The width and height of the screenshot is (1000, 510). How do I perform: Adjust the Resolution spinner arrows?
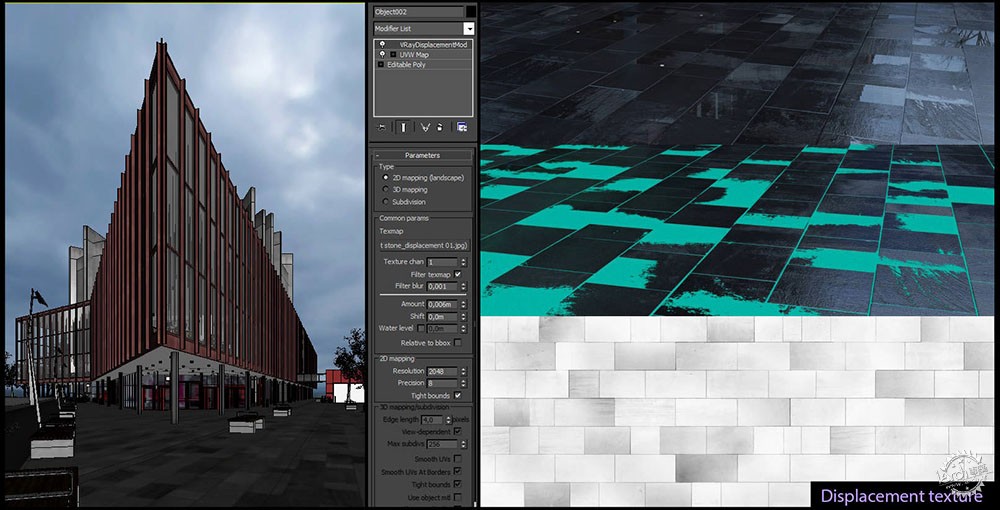coord(464,371)
